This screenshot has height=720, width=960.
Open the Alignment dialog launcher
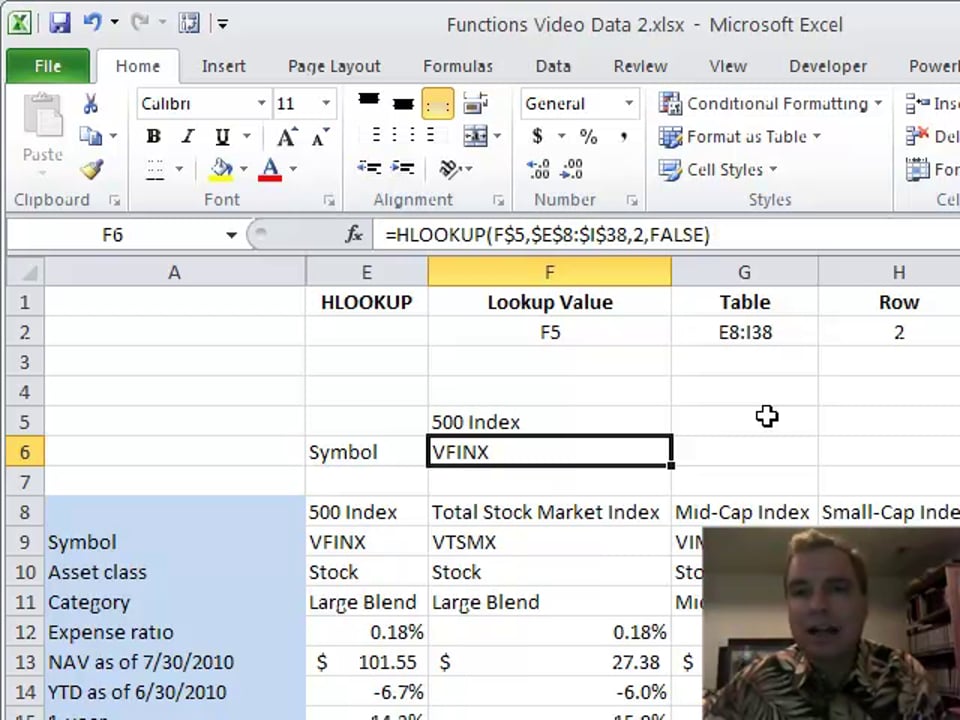click(x=498, y=200)
